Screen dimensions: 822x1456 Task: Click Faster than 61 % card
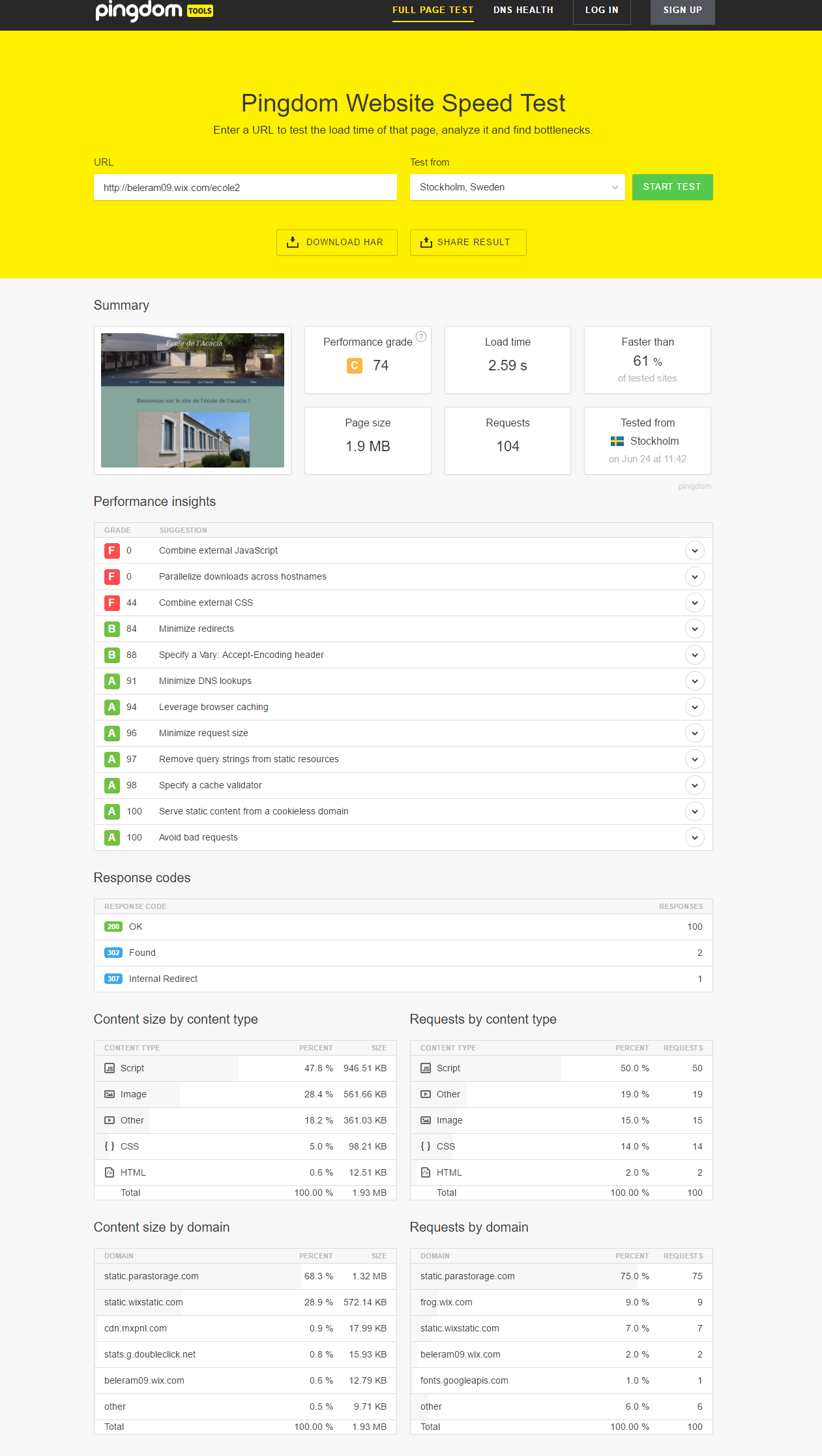point(647,360)
